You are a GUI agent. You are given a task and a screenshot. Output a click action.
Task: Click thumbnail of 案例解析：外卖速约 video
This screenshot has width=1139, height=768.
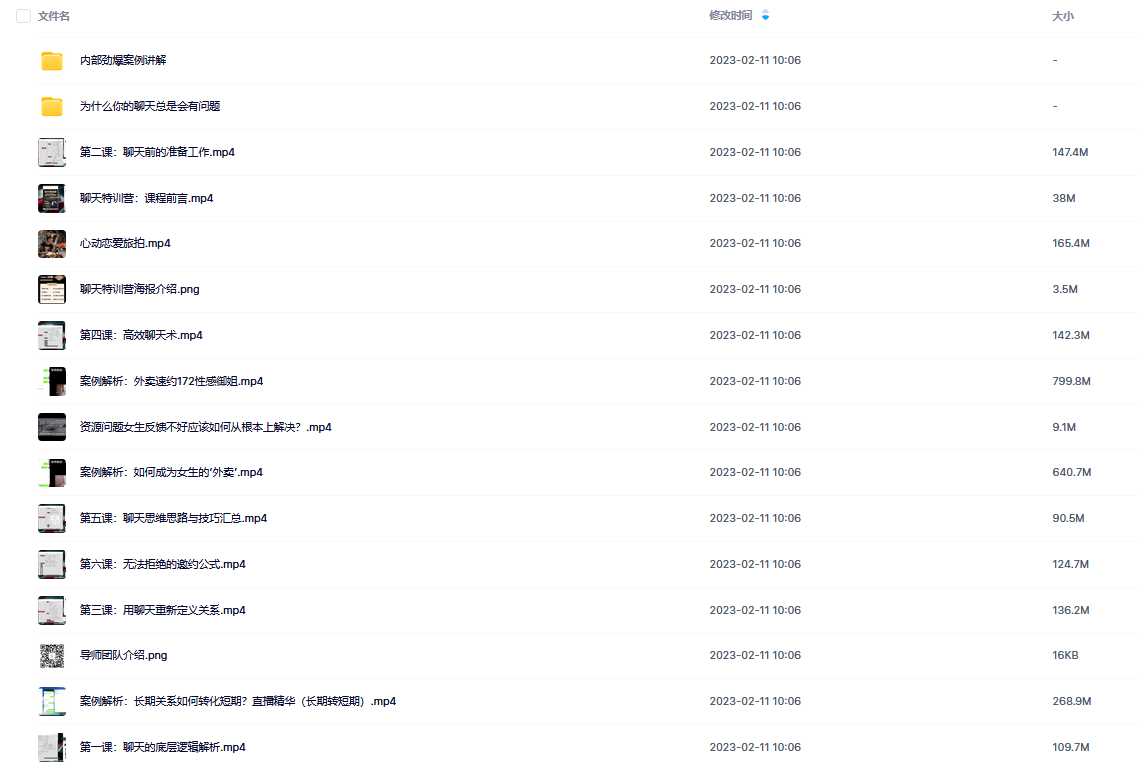point(52,381)
